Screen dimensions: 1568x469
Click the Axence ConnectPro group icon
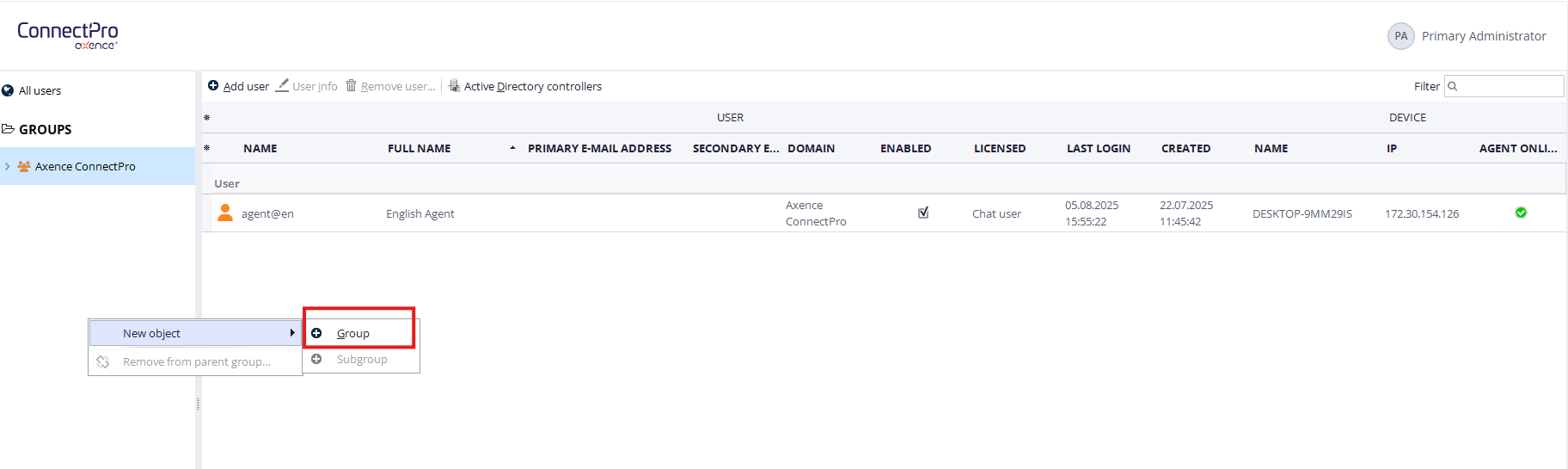pyautogui.click(x=24, y=166)
